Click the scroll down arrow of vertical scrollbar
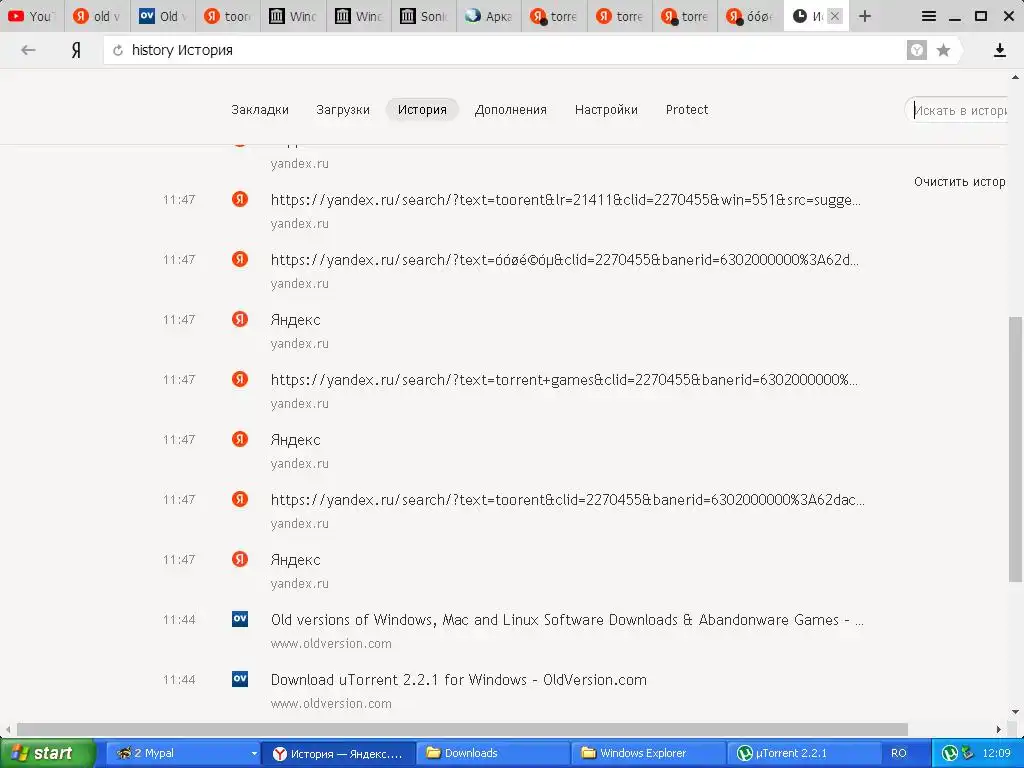The width and height of the screenshot is (1024, 768). pyautogui.click(x=1015, y=712)
